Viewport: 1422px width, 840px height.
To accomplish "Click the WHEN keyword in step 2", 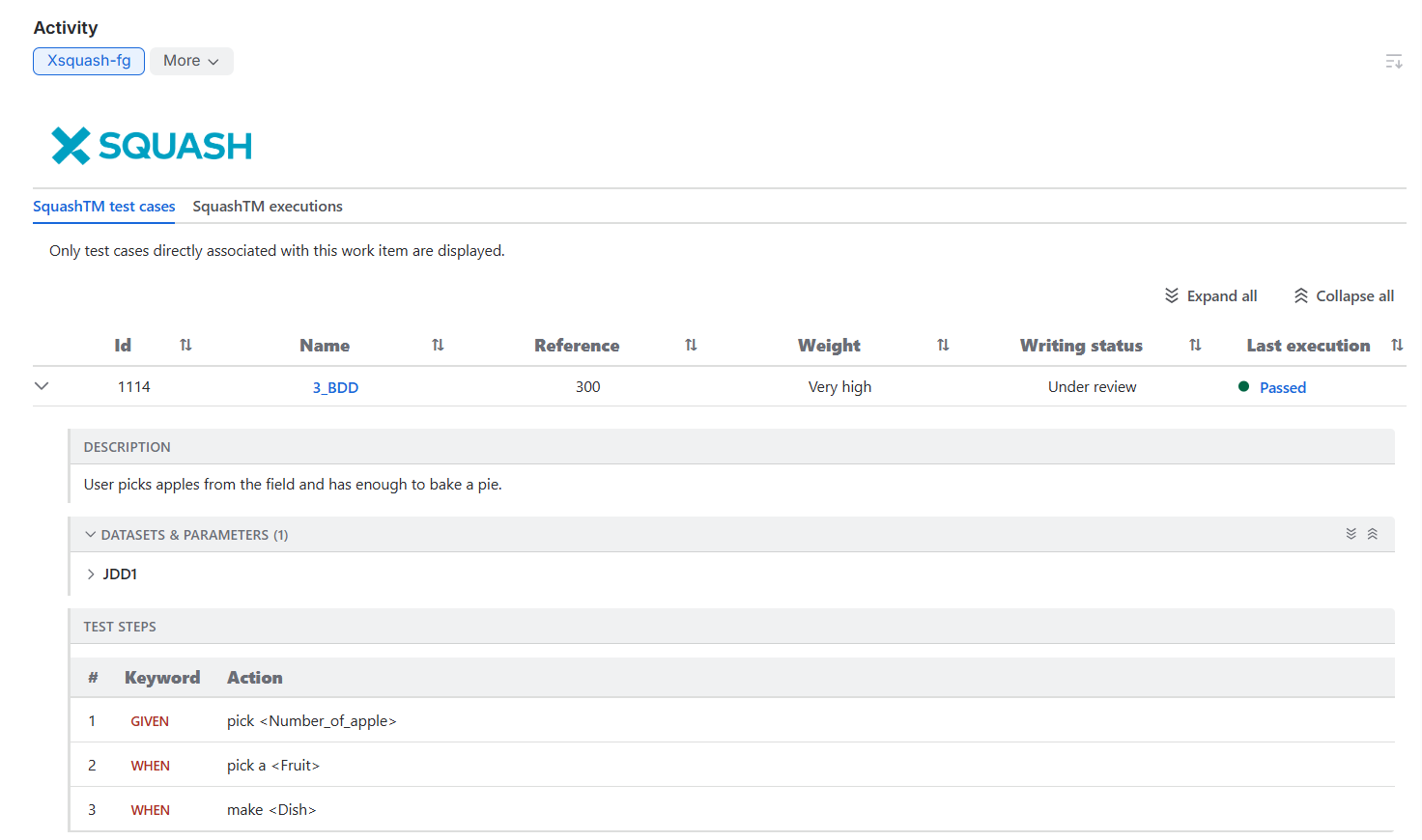I will pyautogui.click(x=151, y=766).
